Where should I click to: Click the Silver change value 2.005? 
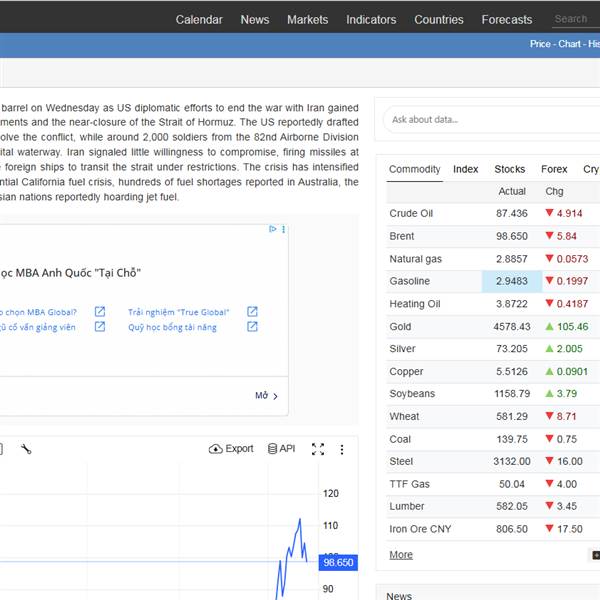569,349
